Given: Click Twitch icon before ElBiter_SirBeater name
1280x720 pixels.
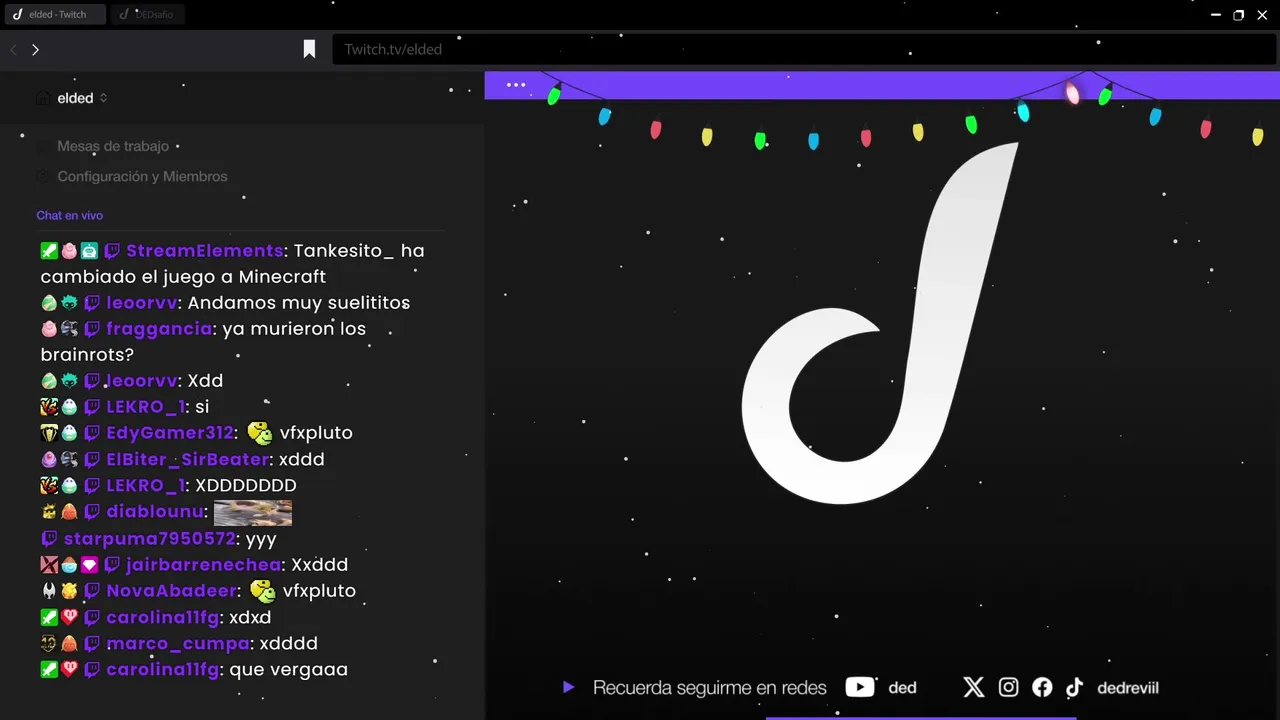Looking at the screenshot, I should 92,459.
